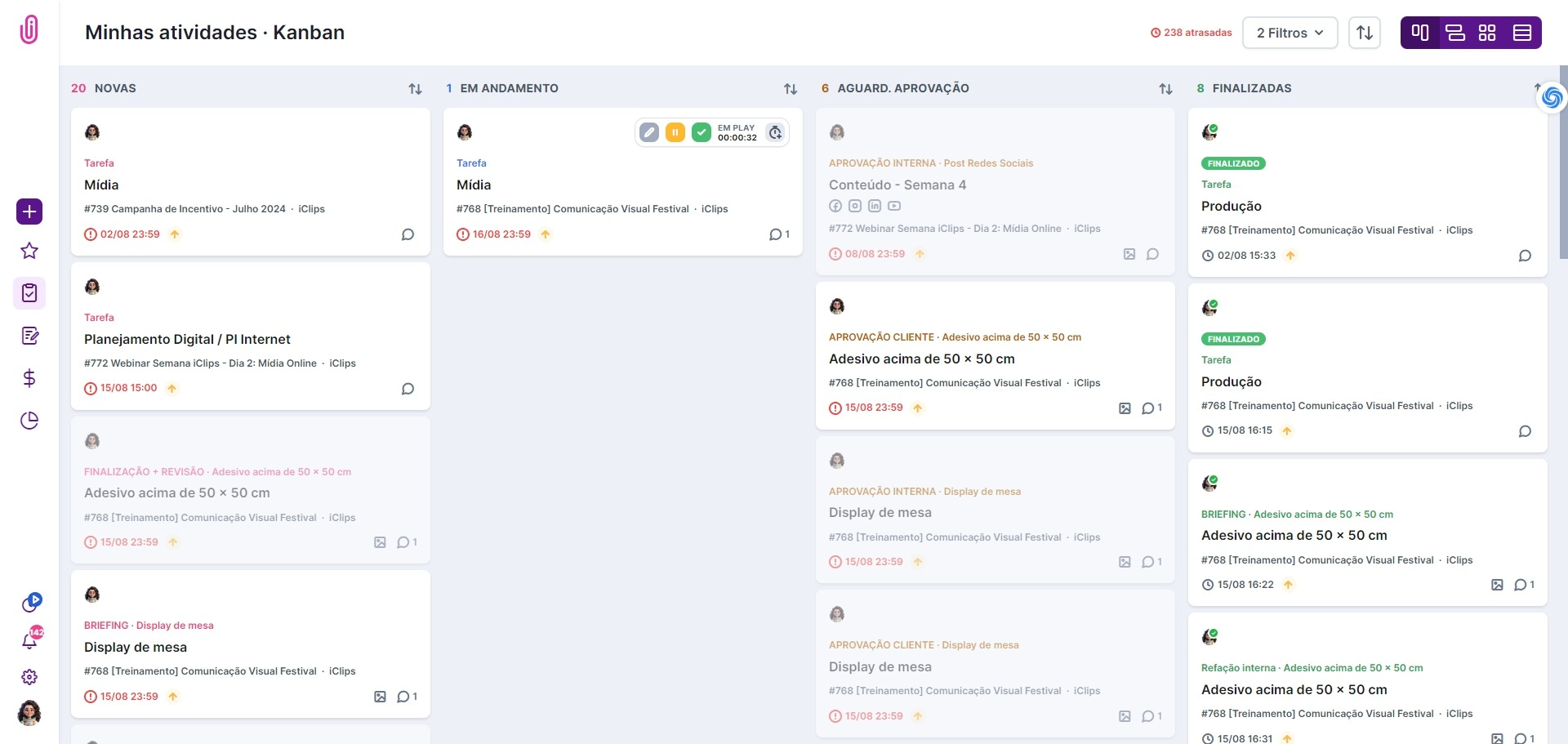1568x744 pixels.
Task: Pause the running timer
Action: 675,132
